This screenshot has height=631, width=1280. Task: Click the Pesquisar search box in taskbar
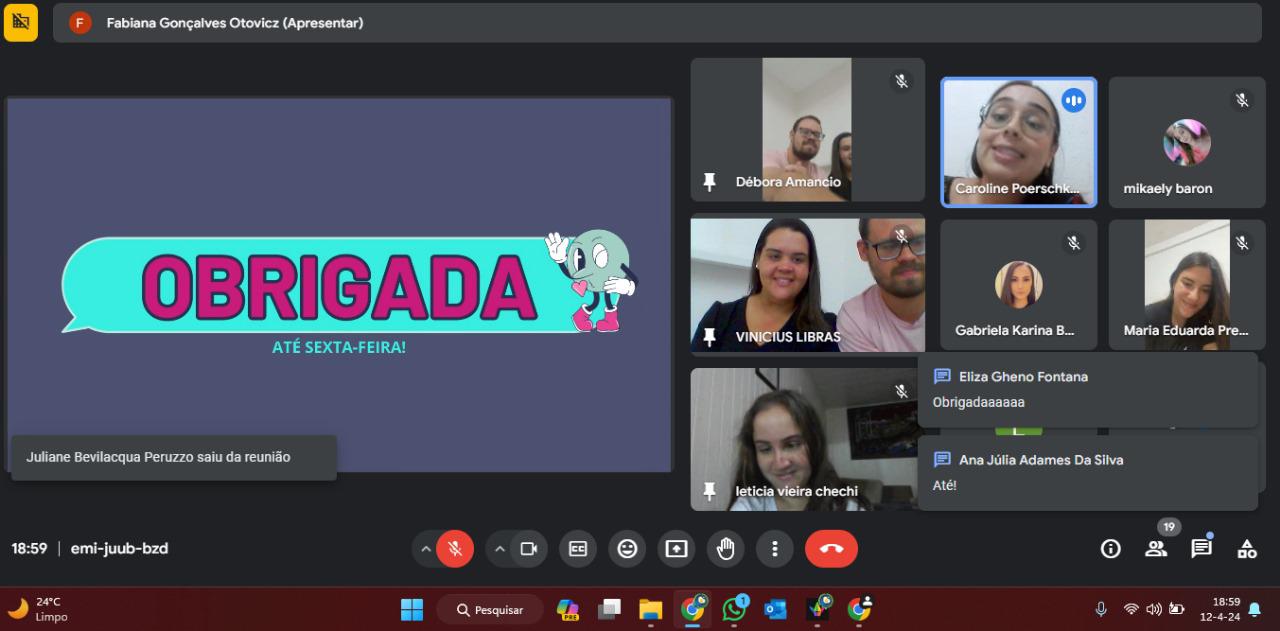(490, 609)
